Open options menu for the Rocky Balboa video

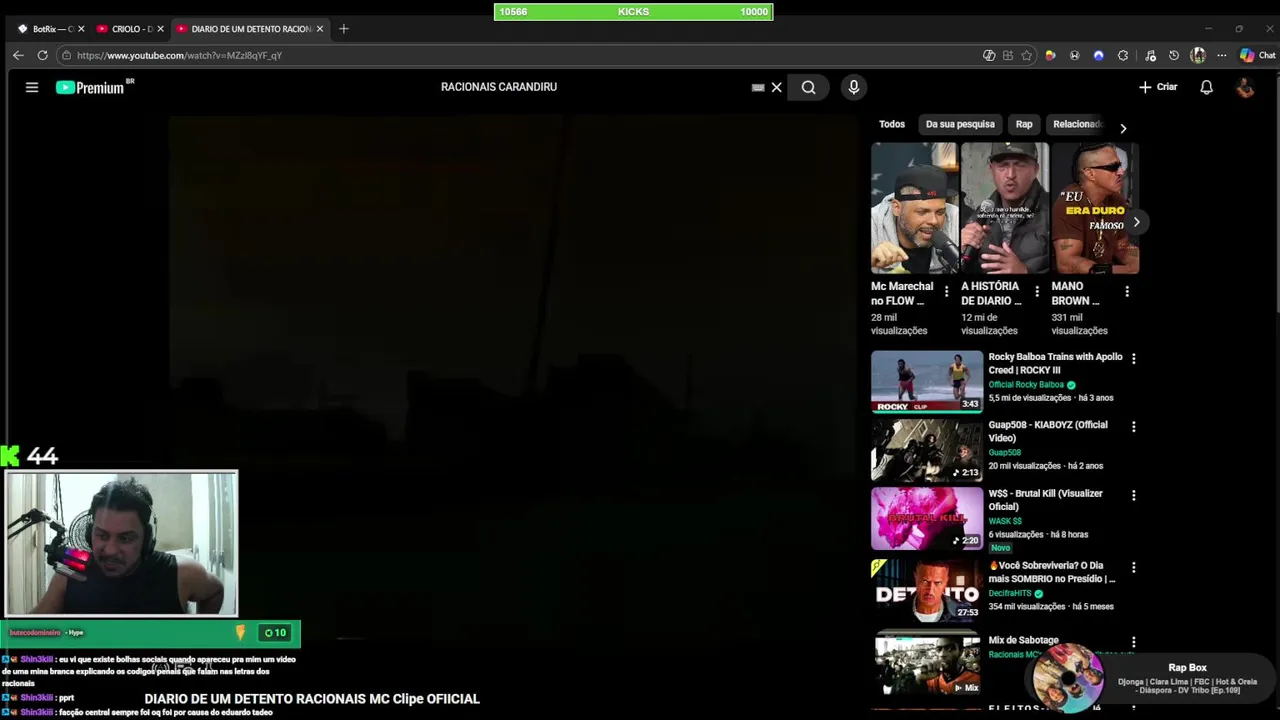(1133, 358)
